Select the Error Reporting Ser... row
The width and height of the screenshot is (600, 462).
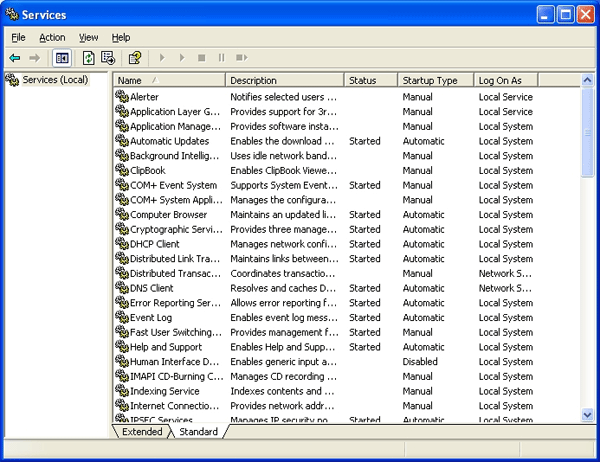point(346,303)
